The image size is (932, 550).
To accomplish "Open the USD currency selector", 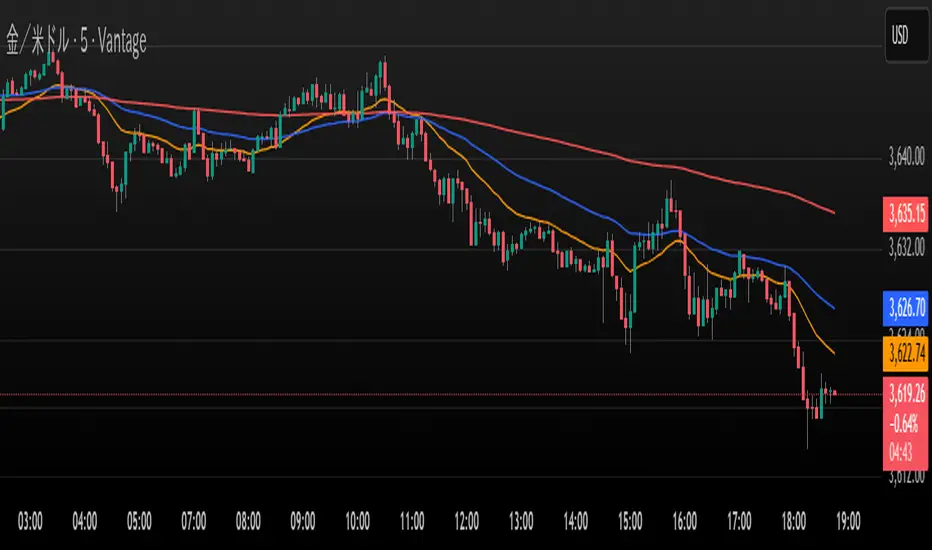I will 906,36.
